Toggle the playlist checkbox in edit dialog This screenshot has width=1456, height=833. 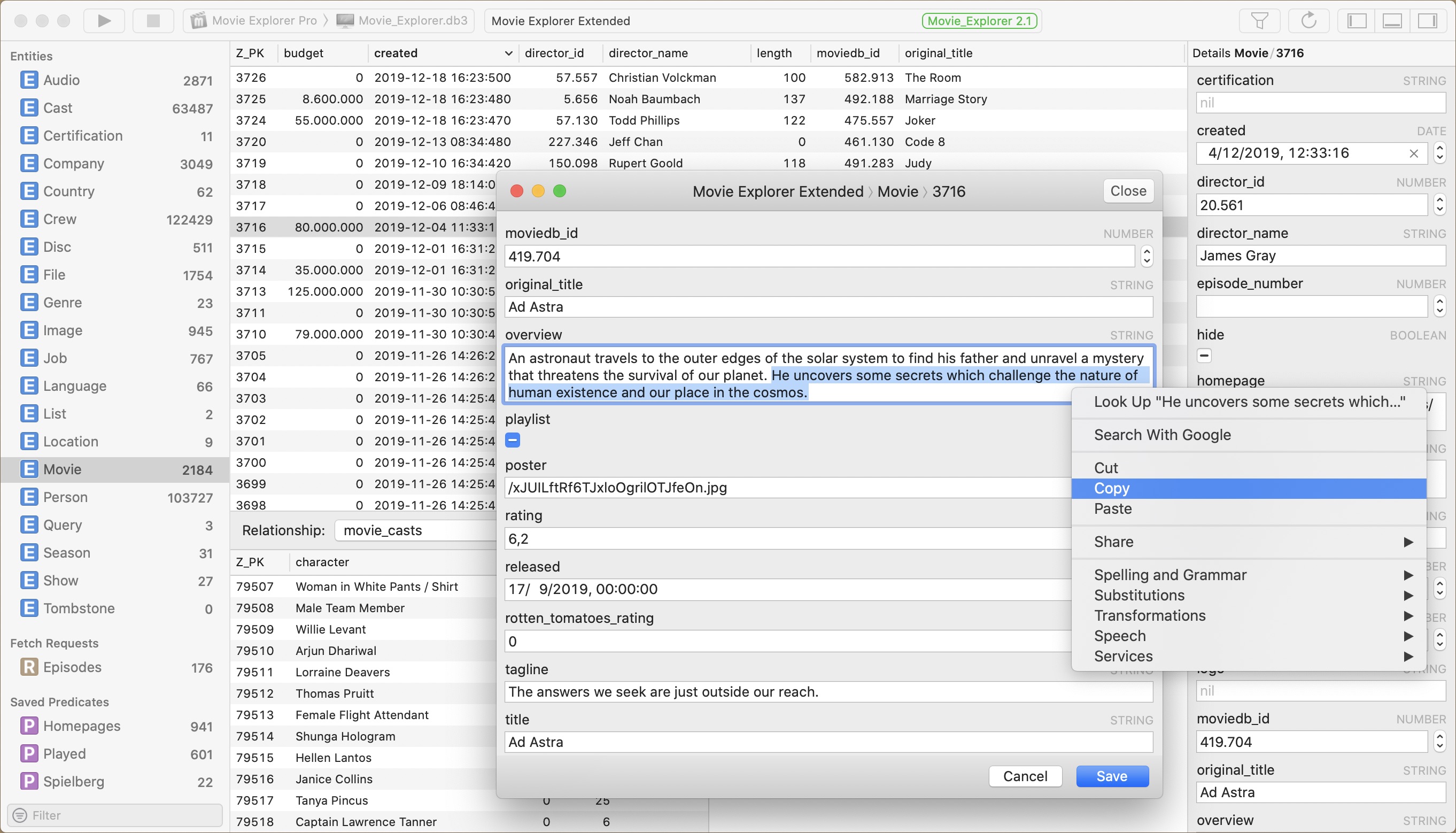pos(513,440)
